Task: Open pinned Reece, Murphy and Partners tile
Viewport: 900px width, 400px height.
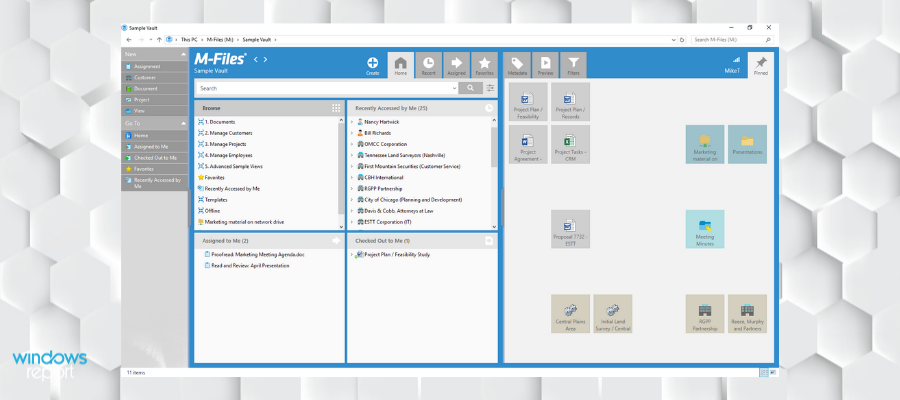Action: point(747,314)
